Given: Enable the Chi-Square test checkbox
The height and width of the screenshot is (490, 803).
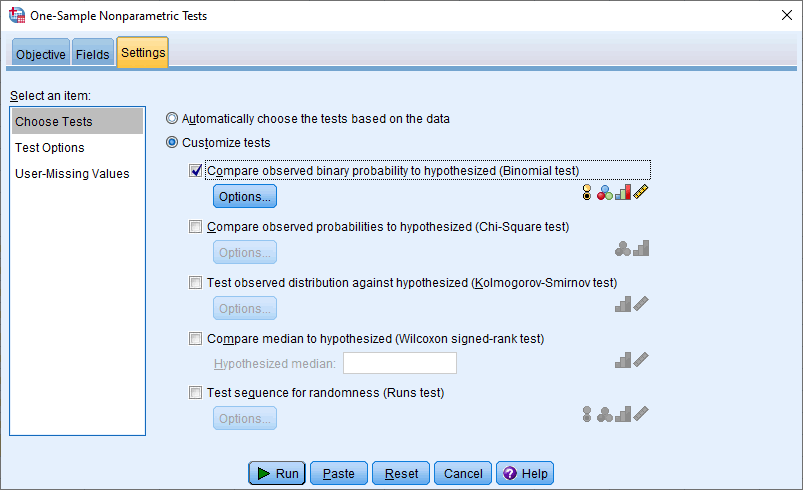Looking at the screenshot, I should pyautogui.click(x=196, y=227).
